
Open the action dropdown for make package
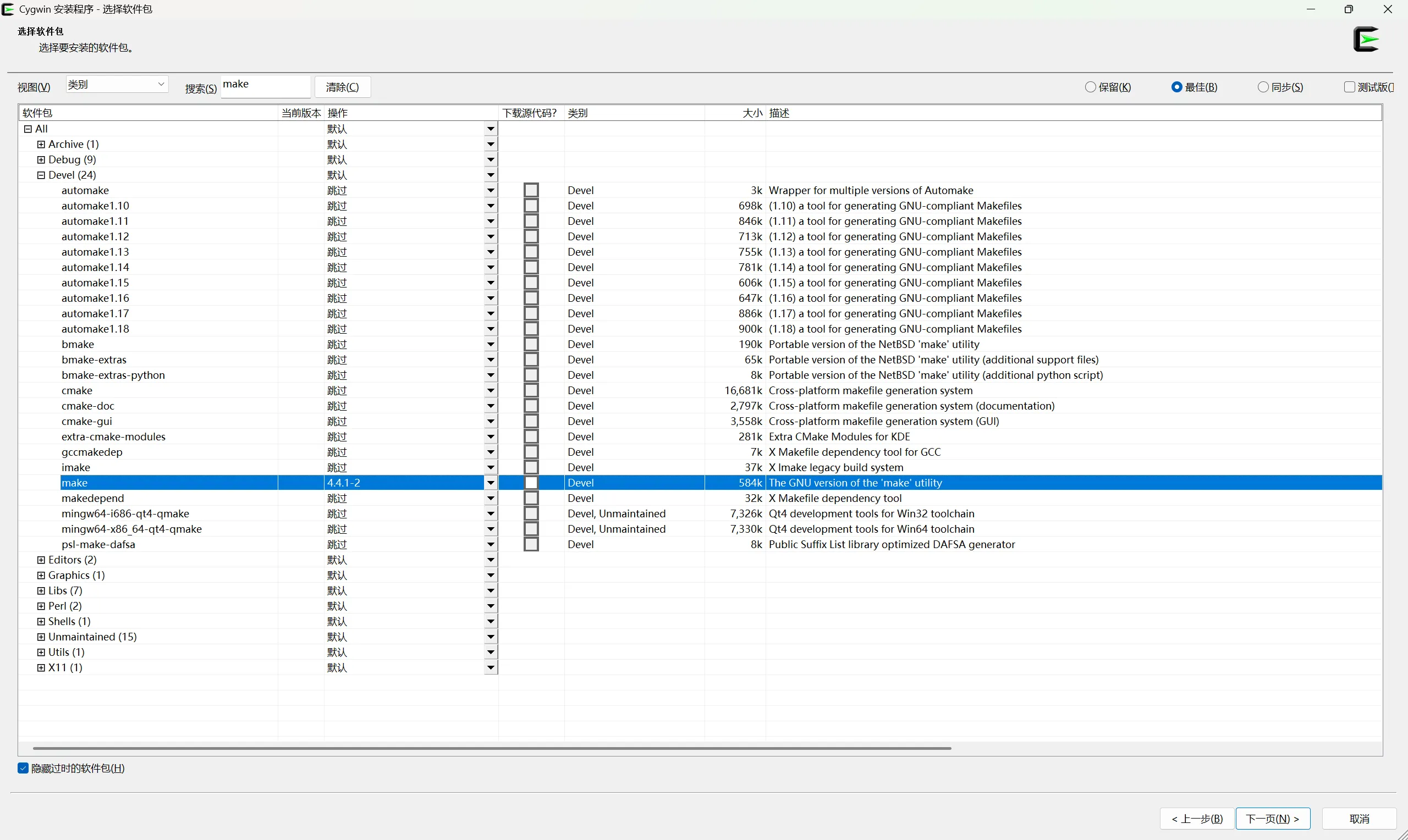[x=490, y=483]
